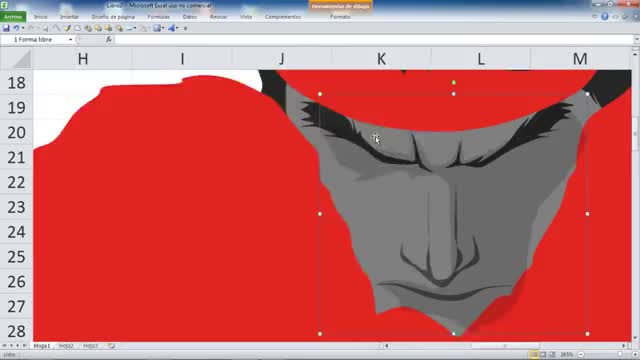Switch to Page Break Preview icon
This screenshot has height=360, width=640.
[x=552, y=355]
